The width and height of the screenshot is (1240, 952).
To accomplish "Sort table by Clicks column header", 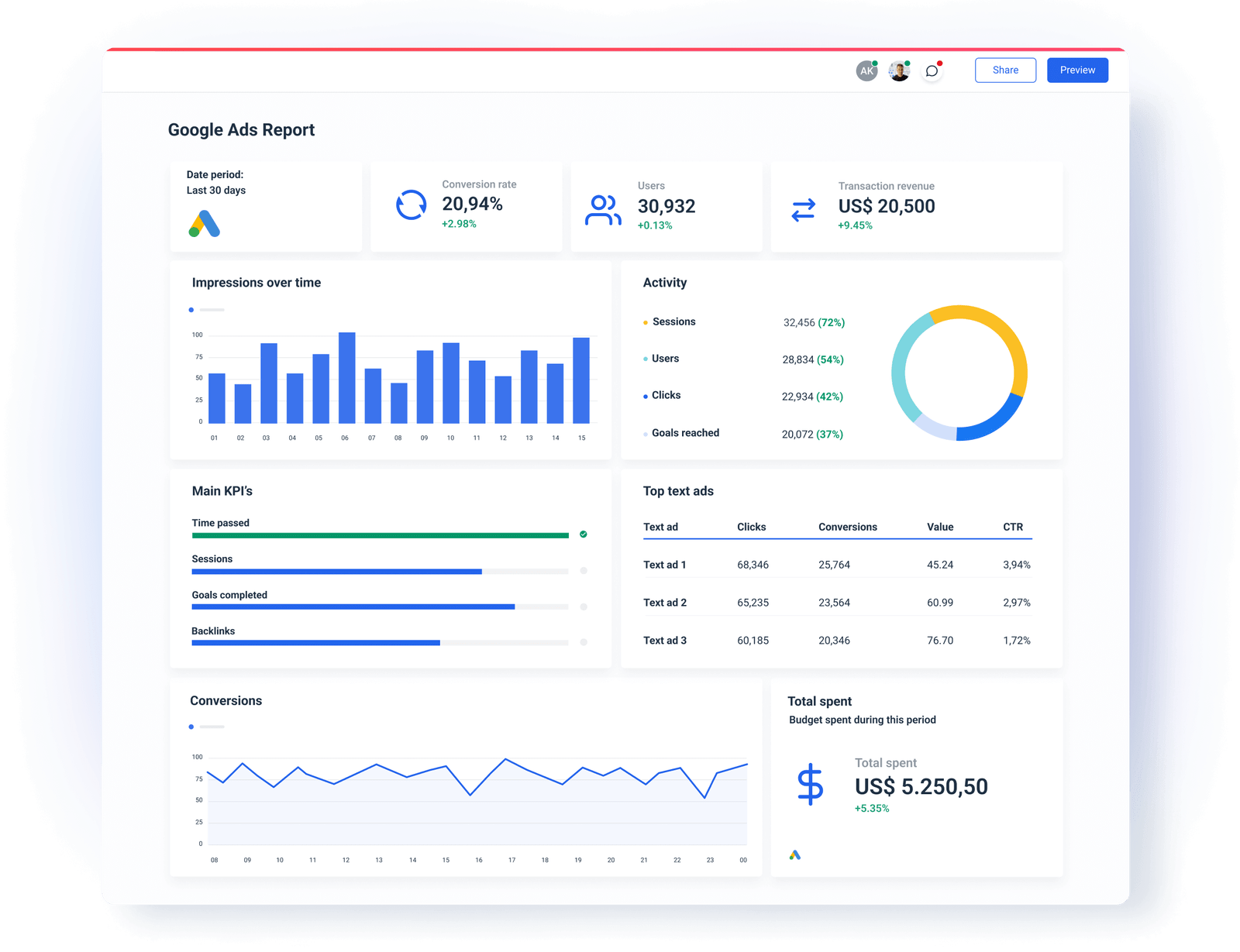I will (751, 527).
